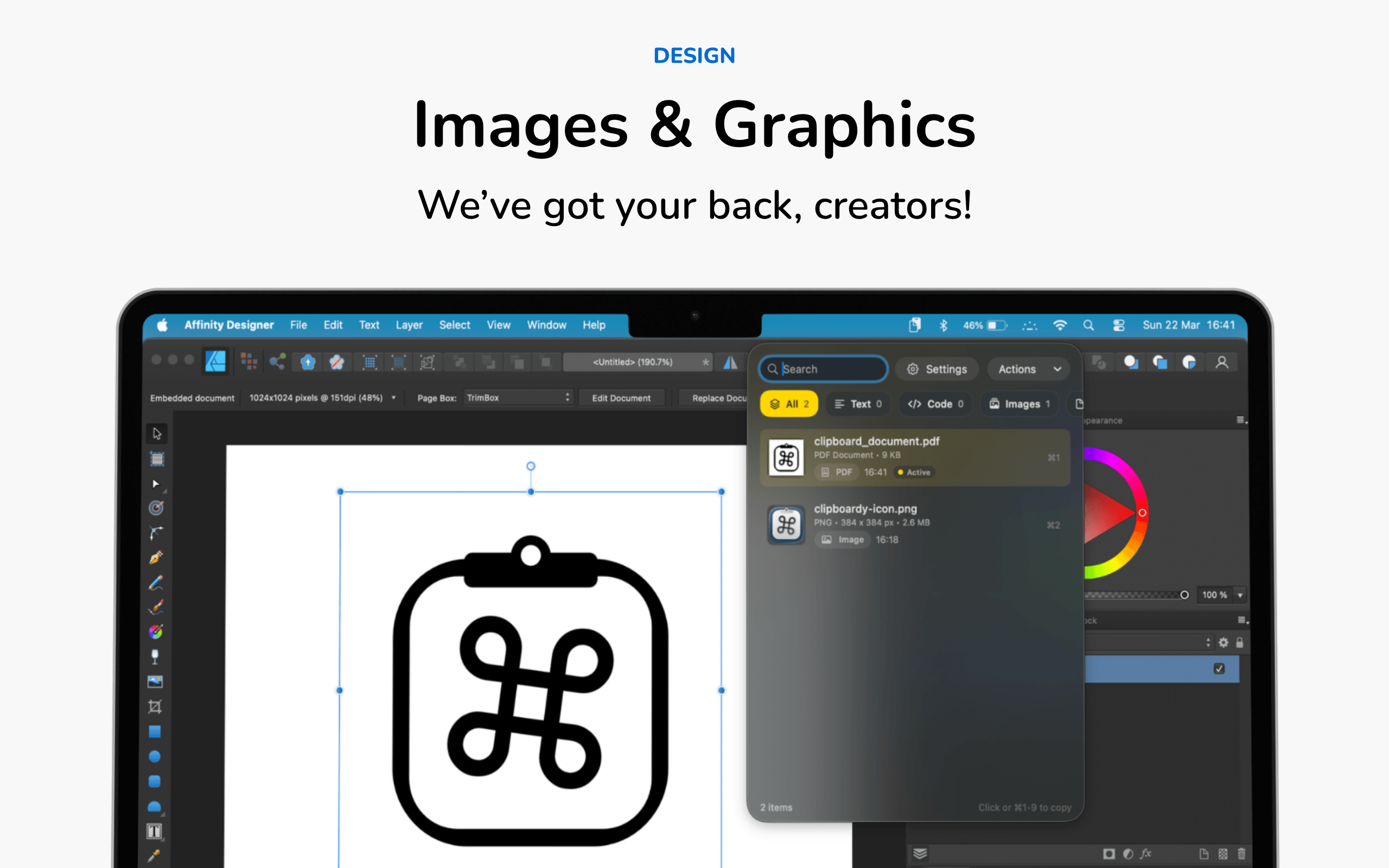This screenshot has width=1389, height=868.
Task: Select the Pencil tool
Action: point(155,581)
